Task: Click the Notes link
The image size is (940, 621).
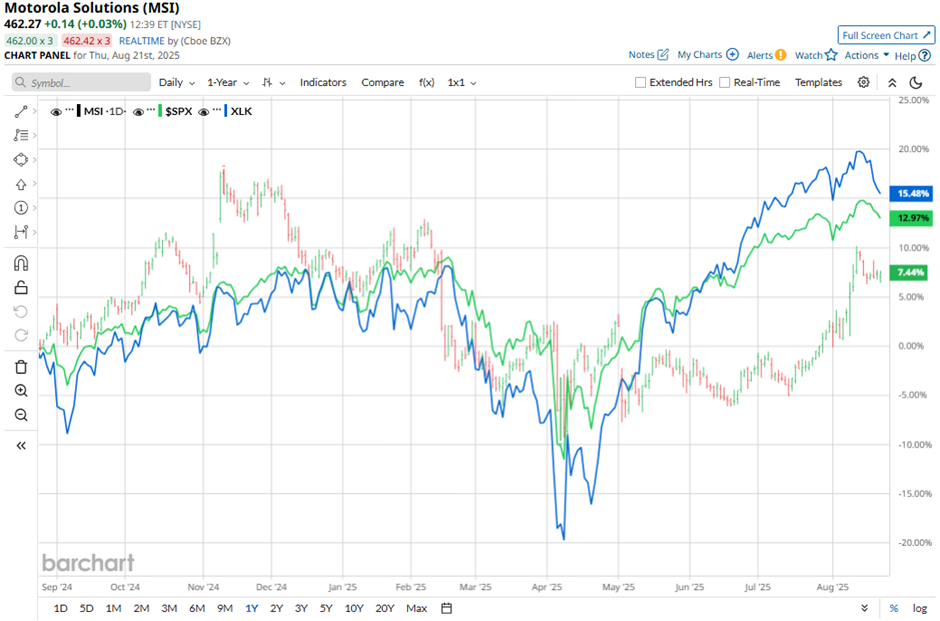Action: click(641, 55)
